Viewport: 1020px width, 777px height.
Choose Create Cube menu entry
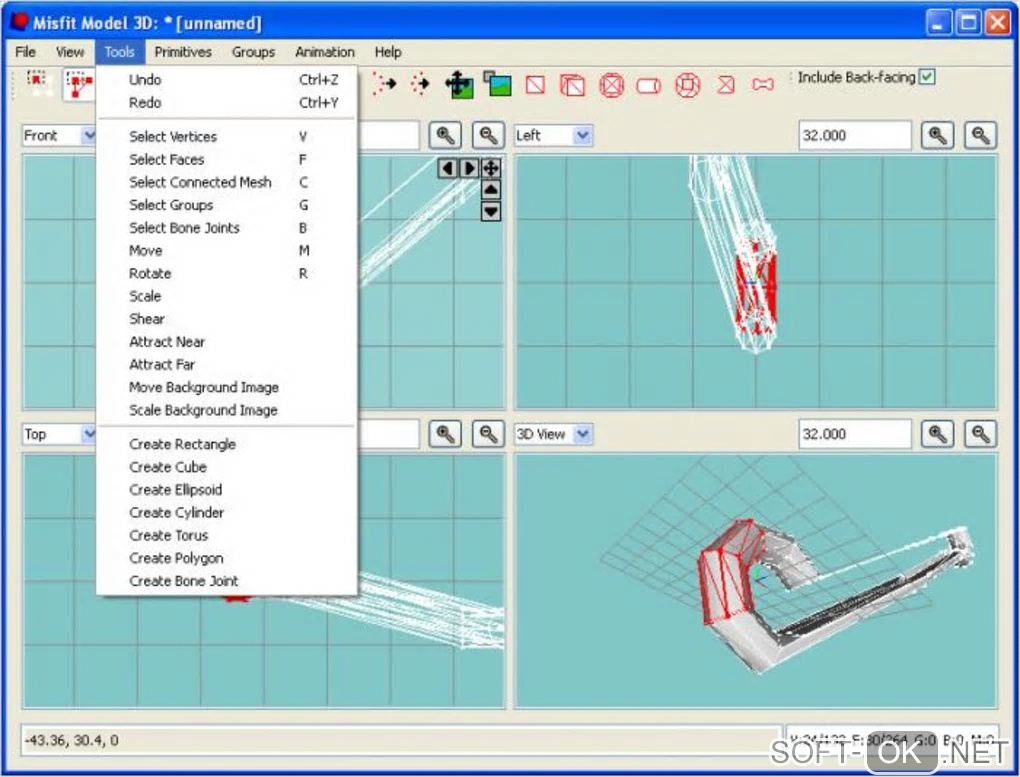tap(226, 467)
